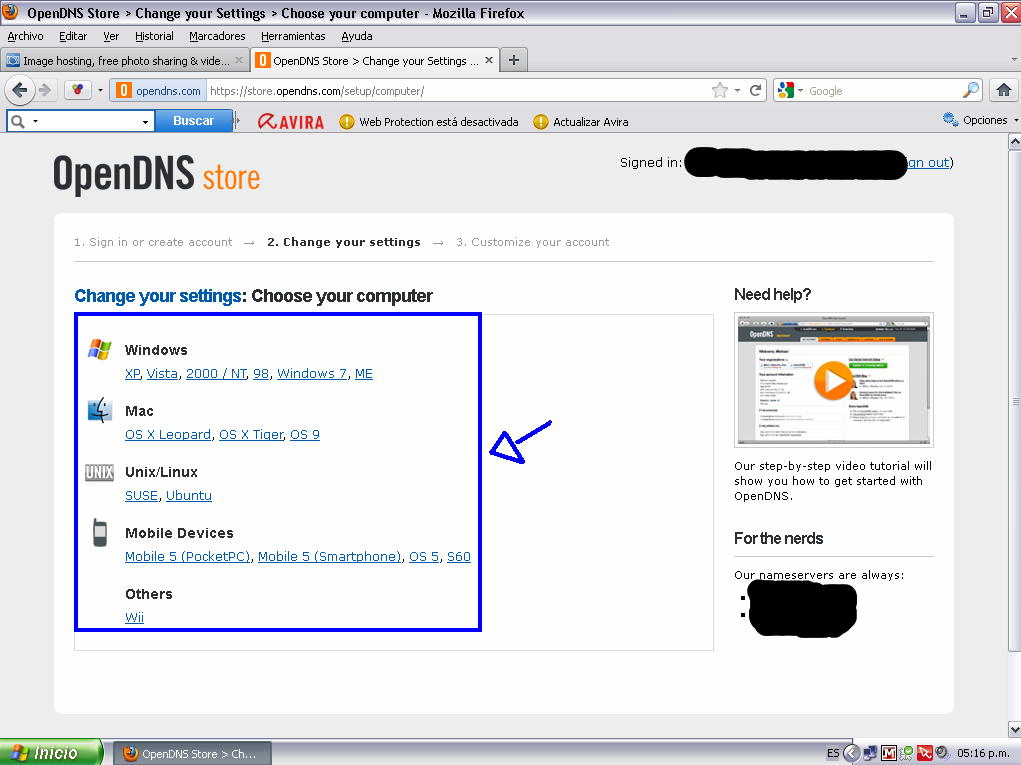Choose the S60 link
This screenshot has width=1021, height=765.
pos(458,557)
